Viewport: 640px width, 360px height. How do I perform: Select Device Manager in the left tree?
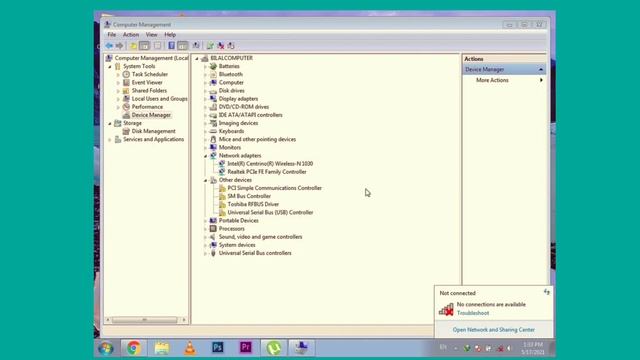[151, 115]
